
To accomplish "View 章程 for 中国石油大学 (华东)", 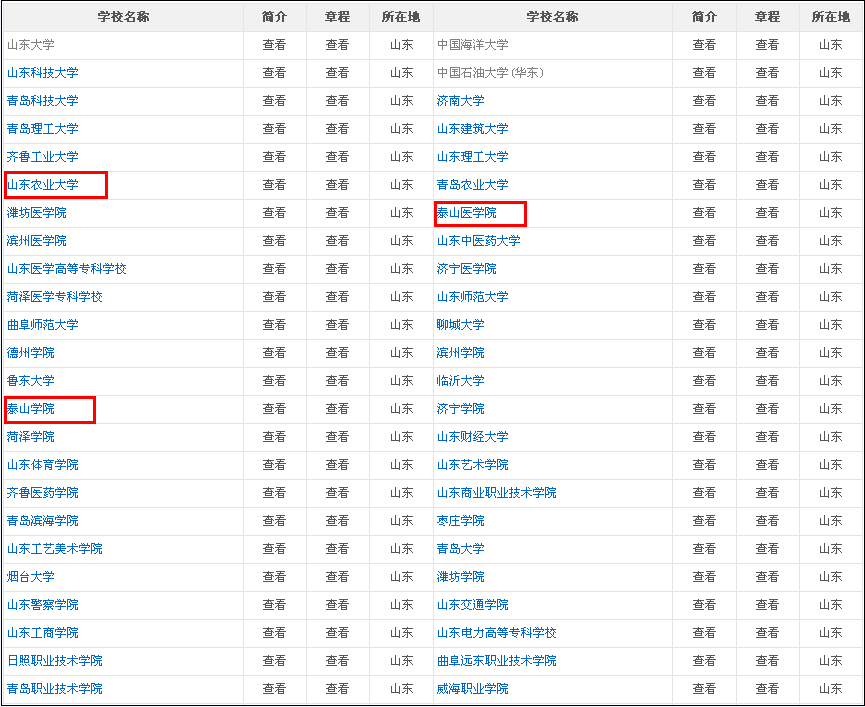I will (x=767, y=73).
